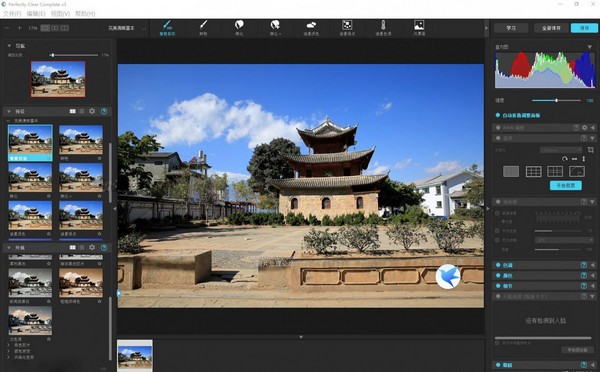600x372 pixels.
Task: Open the 编辑(E) menu
Action: [36, 13]
